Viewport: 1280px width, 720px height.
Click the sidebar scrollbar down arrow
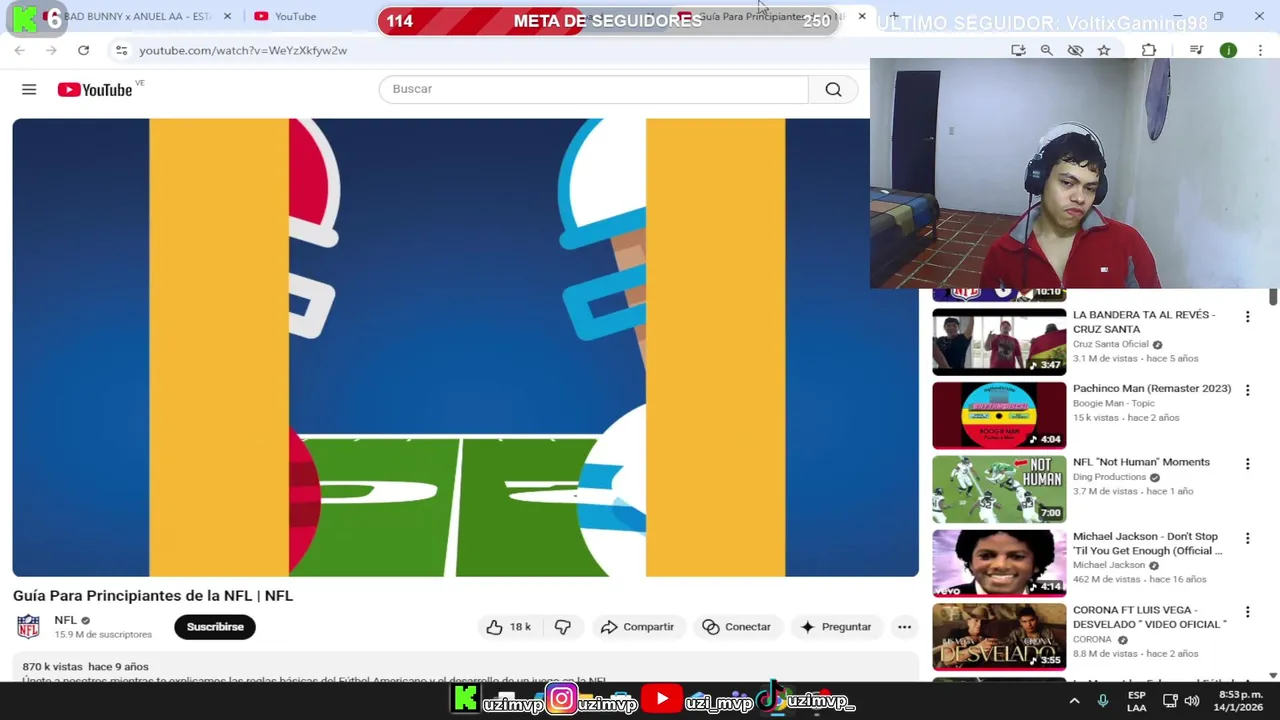[x=1273, y=676]
